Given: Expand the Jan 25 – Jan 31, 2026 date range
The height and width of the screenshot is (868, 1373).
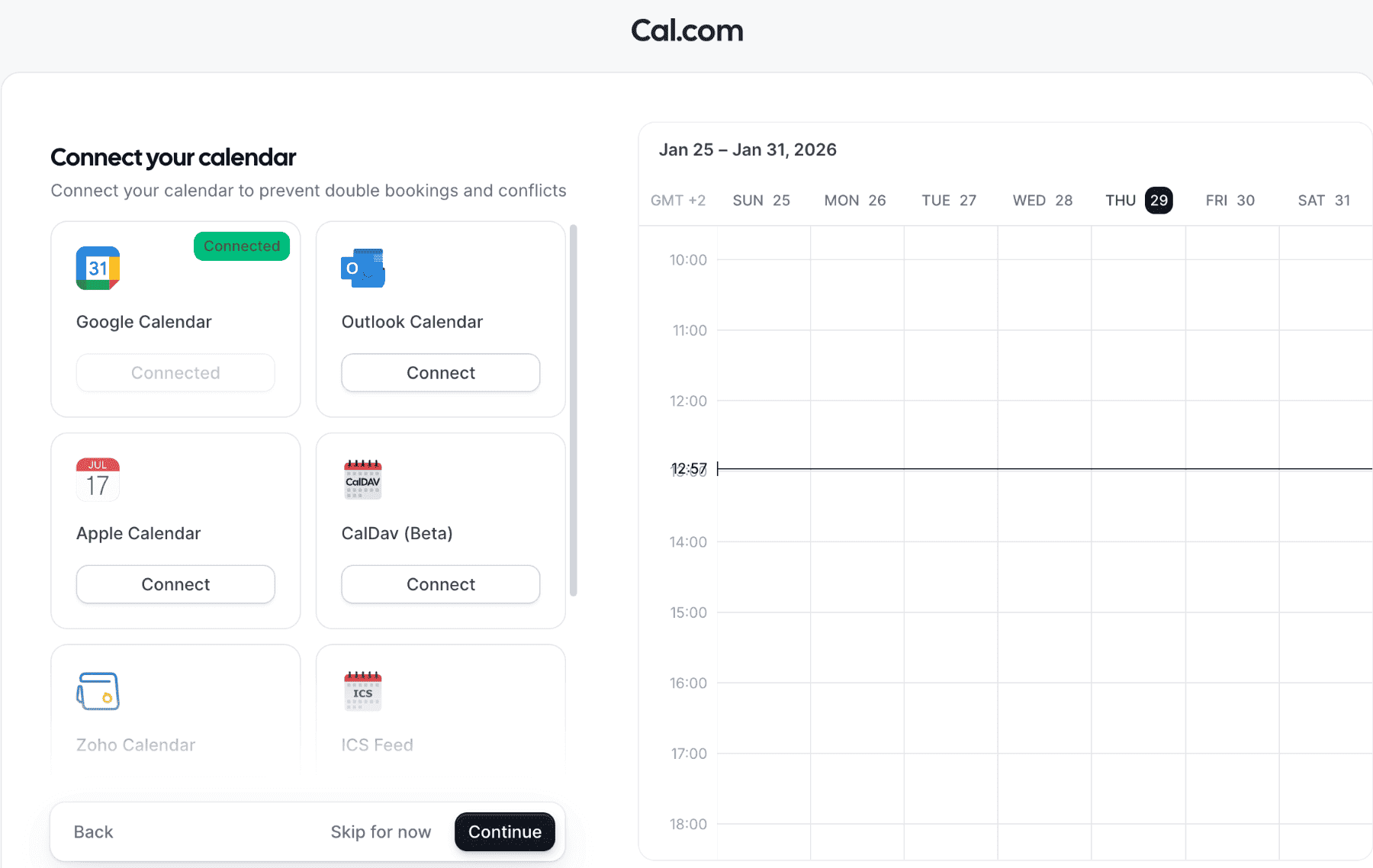Looking at the screenshot, I should point(748,149).
